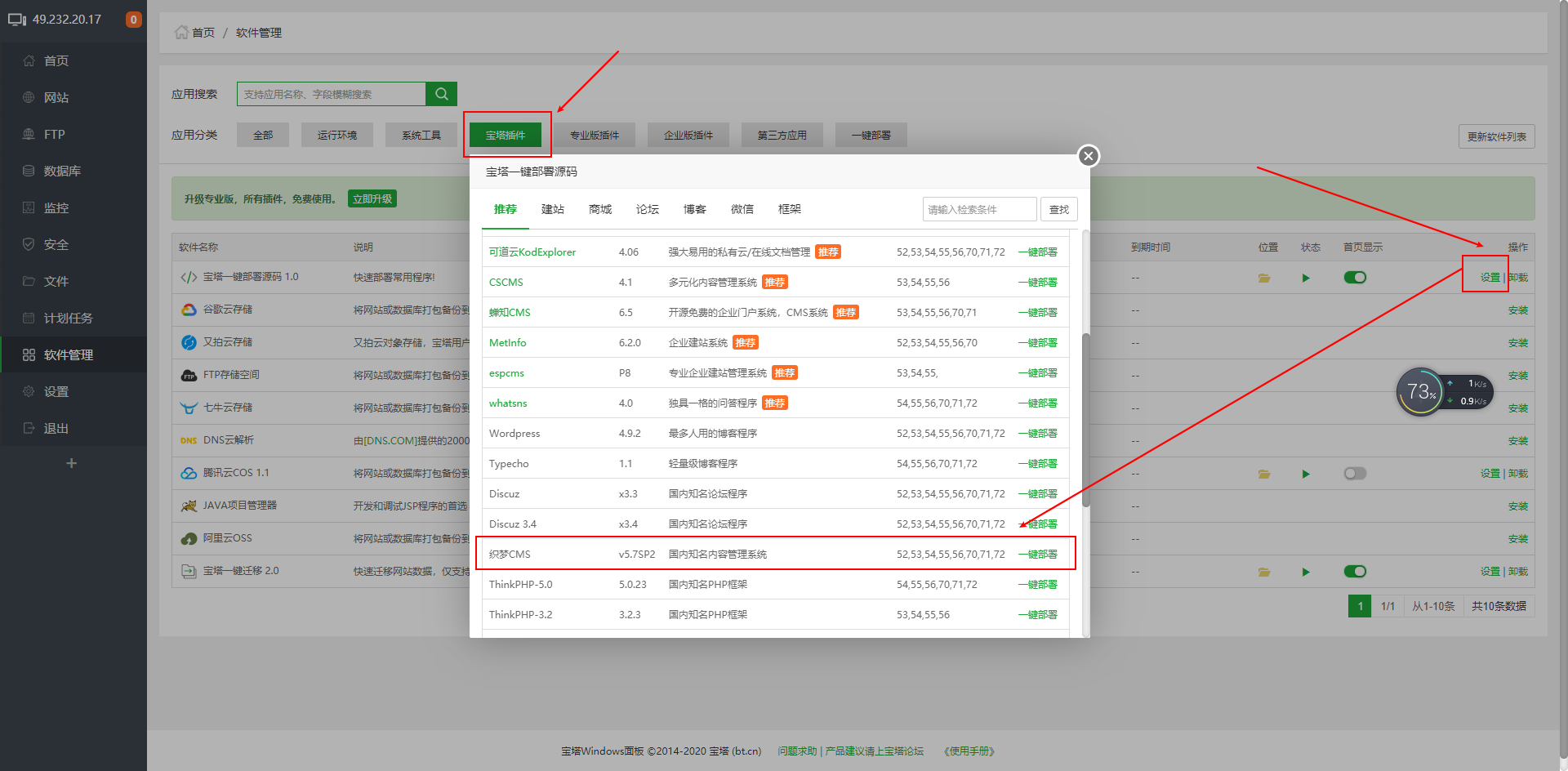Close the one-click deploy source dialog
This screenshot has height=771, width=1568.
tap(1088, 156)
